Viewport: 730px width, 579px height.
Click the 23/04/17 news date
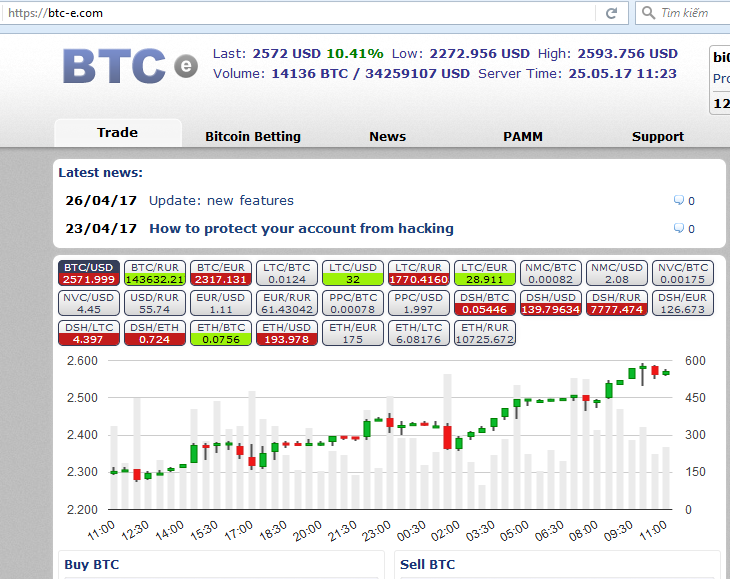(101, 229)
